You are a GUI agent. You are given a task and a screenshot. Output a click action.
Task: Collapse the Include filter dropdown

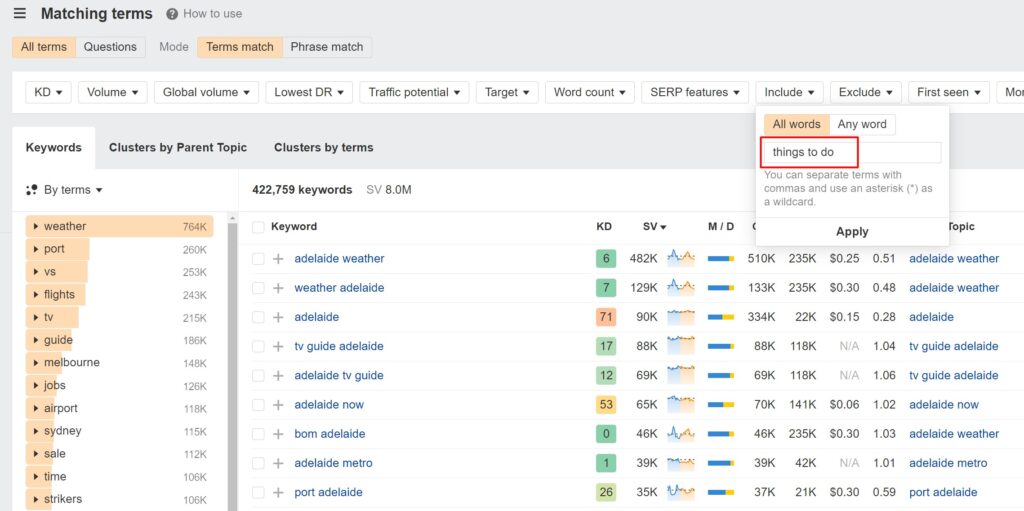pos(790,92)
